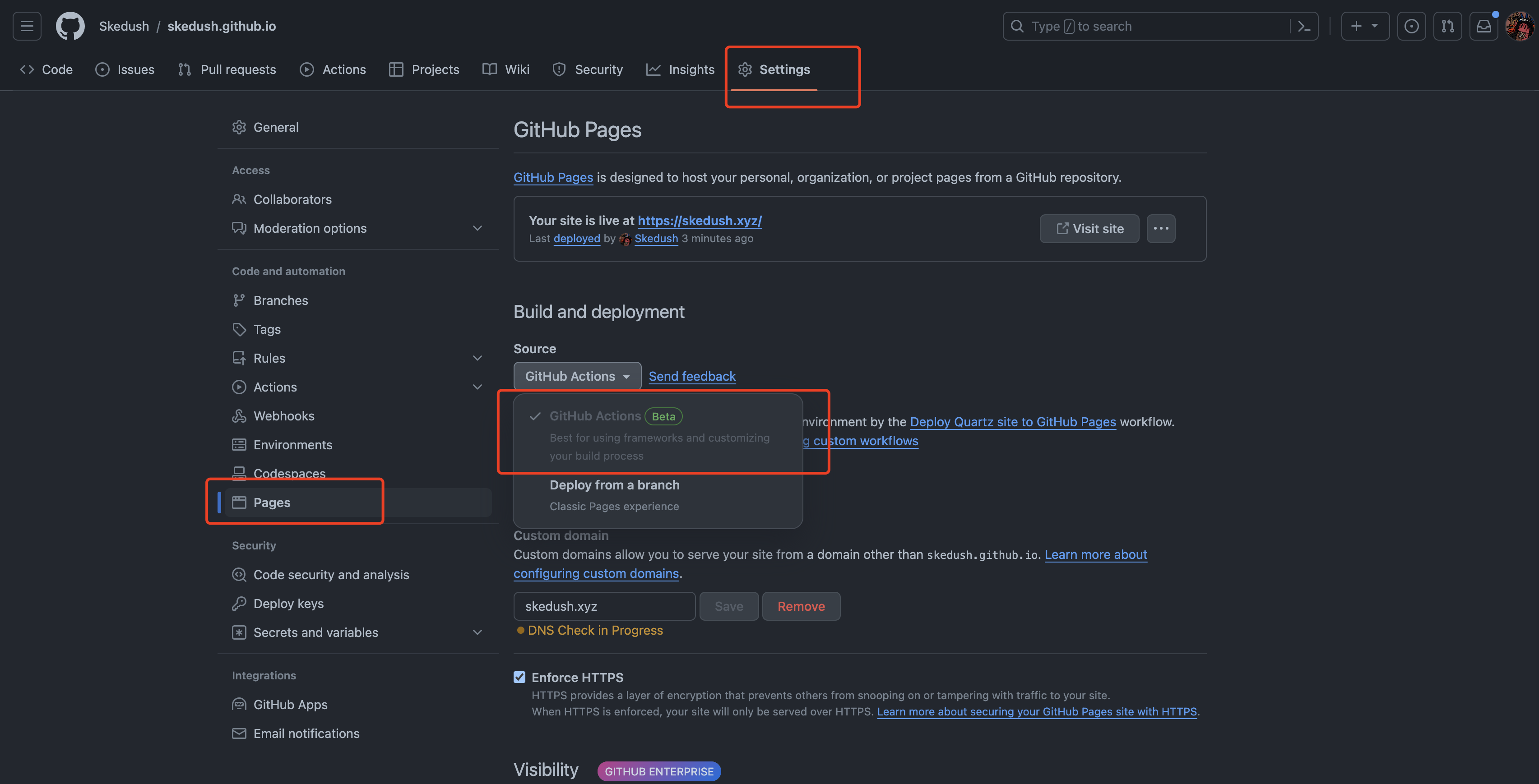Expand Secrets and variables section
Image resolution: width=1539 pixels, height=784 pixels.
pos(477,632)
